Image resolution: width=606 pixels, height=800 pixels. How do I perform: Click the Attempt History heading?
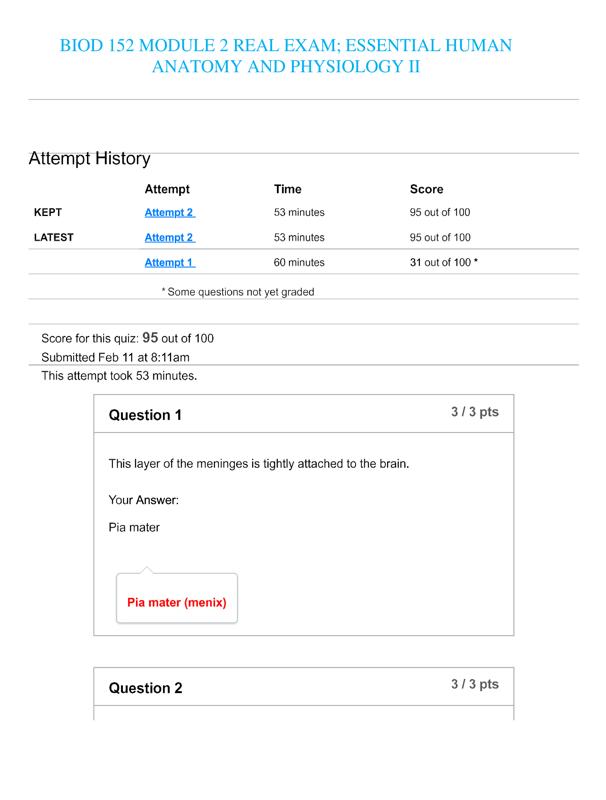pos(89,158)
